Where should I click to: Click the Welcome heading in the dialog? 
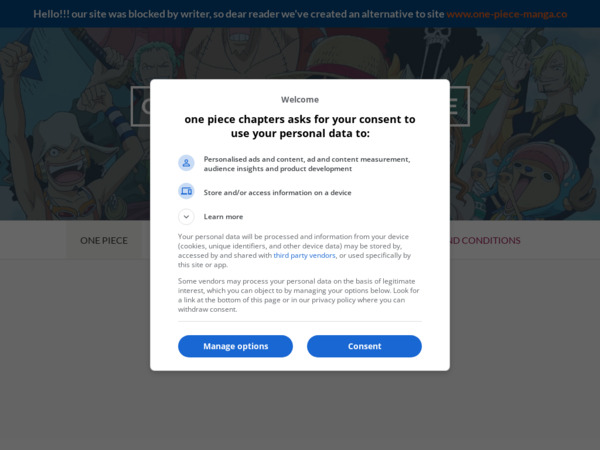click(300, 99)
